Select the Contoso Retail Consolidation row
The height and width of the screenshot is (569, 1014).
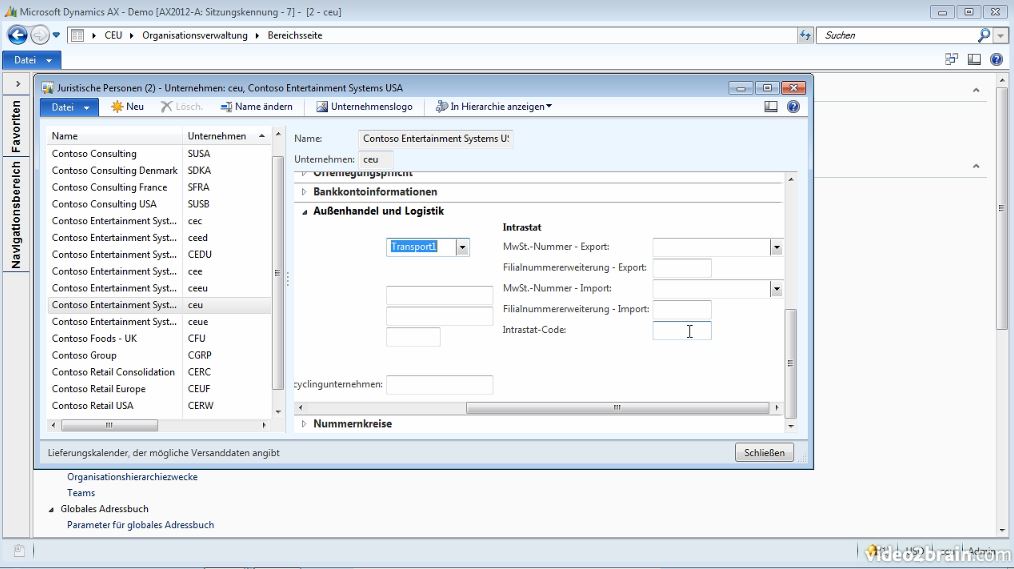click(x=160, y=372)
